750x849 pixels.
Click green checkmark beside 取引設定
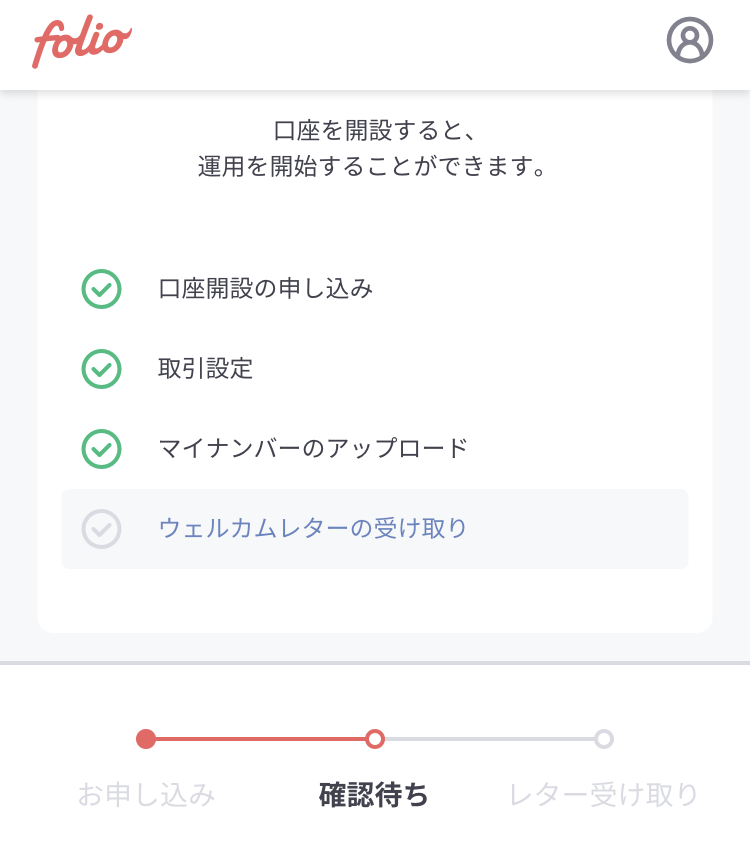tap(101, 369)
